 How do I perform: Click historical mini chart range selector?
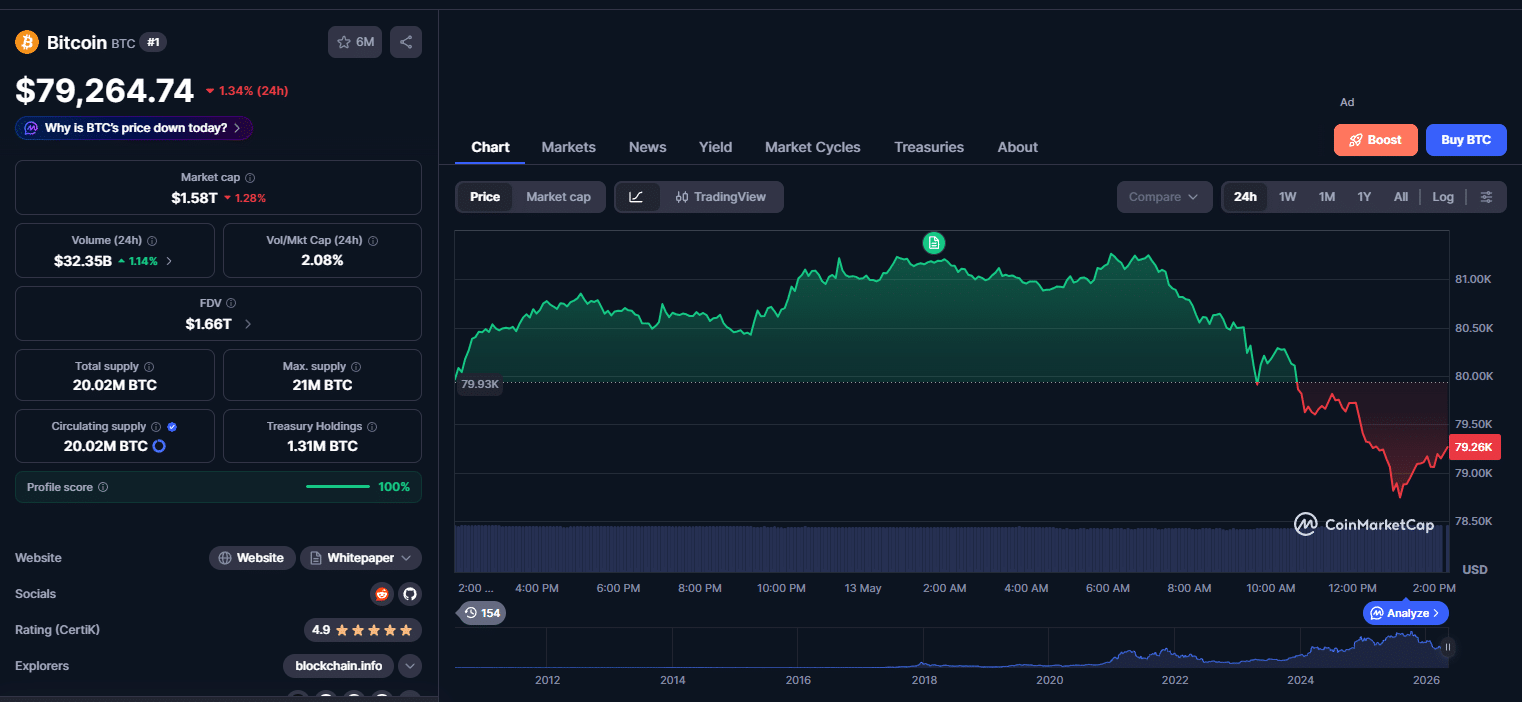click(x=950, y=649)
